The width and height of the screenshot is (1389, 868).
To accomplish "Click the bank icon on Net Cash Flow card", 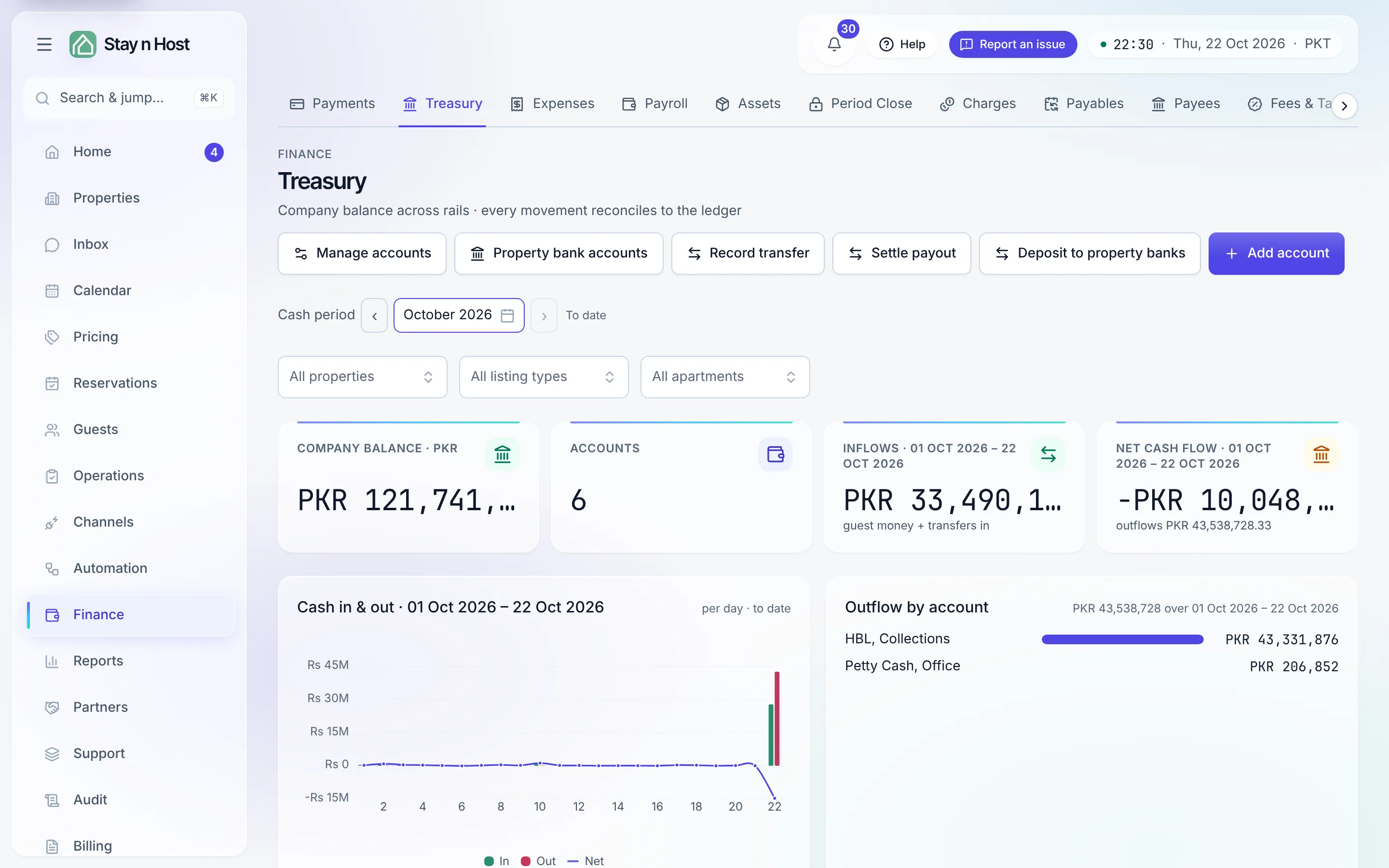I will 1321,454.
